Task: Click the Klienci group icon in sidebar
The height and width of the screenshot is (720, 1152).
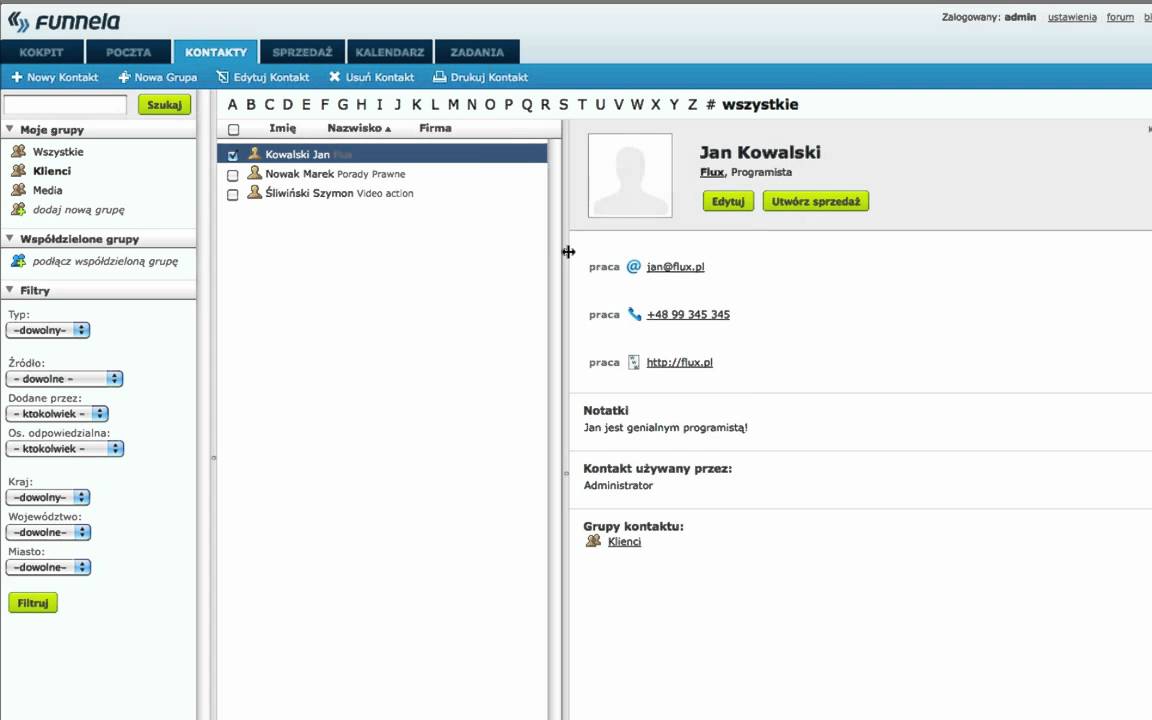Action: [x=18, y=170]
